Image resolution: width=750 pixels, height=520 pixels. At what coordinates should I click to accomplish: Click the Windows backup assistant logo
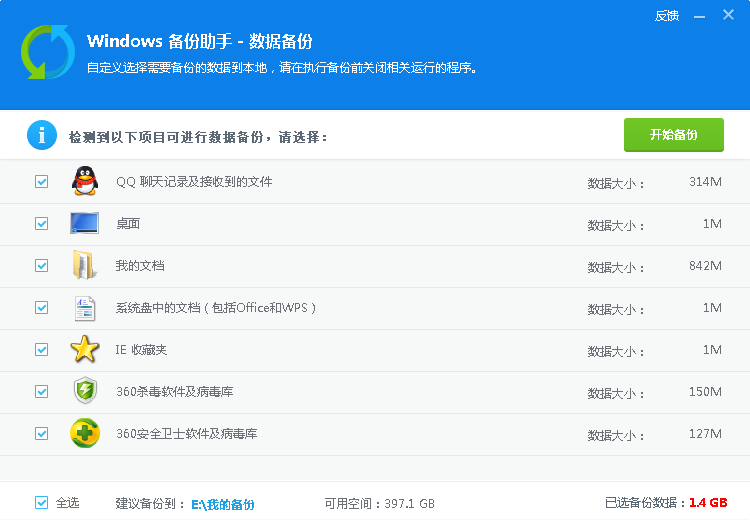click(x=47, y=51)
